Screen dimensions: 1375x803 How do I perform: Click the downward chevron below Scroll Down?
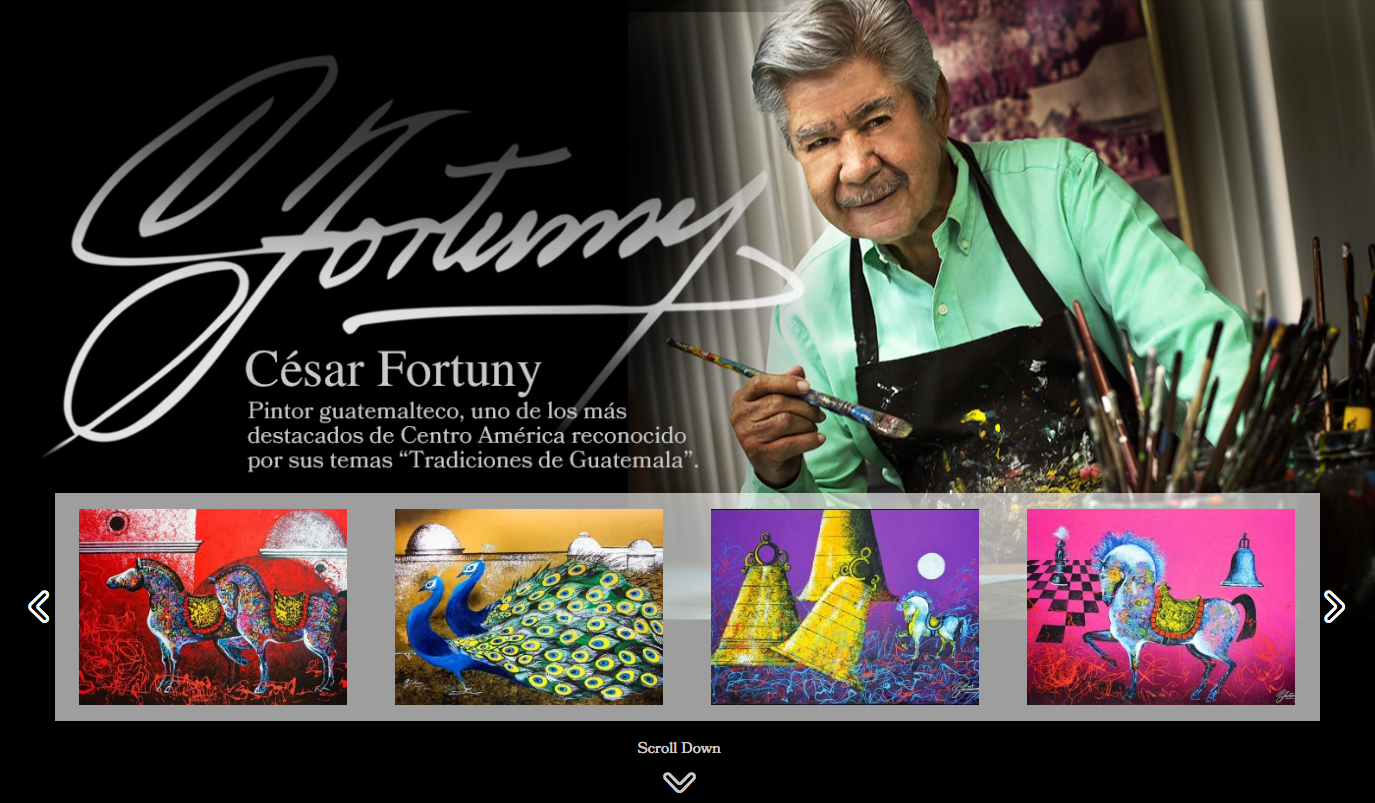point(679,782)
